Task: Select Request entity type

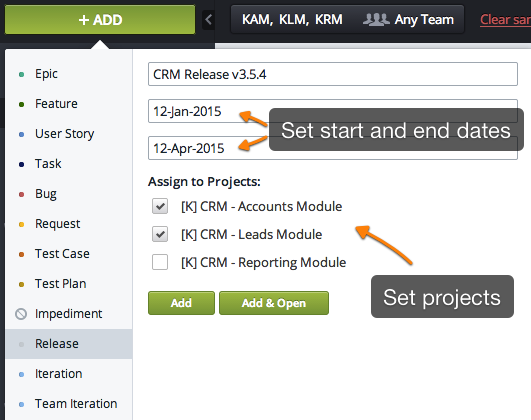Action: (x=69, y=224)
